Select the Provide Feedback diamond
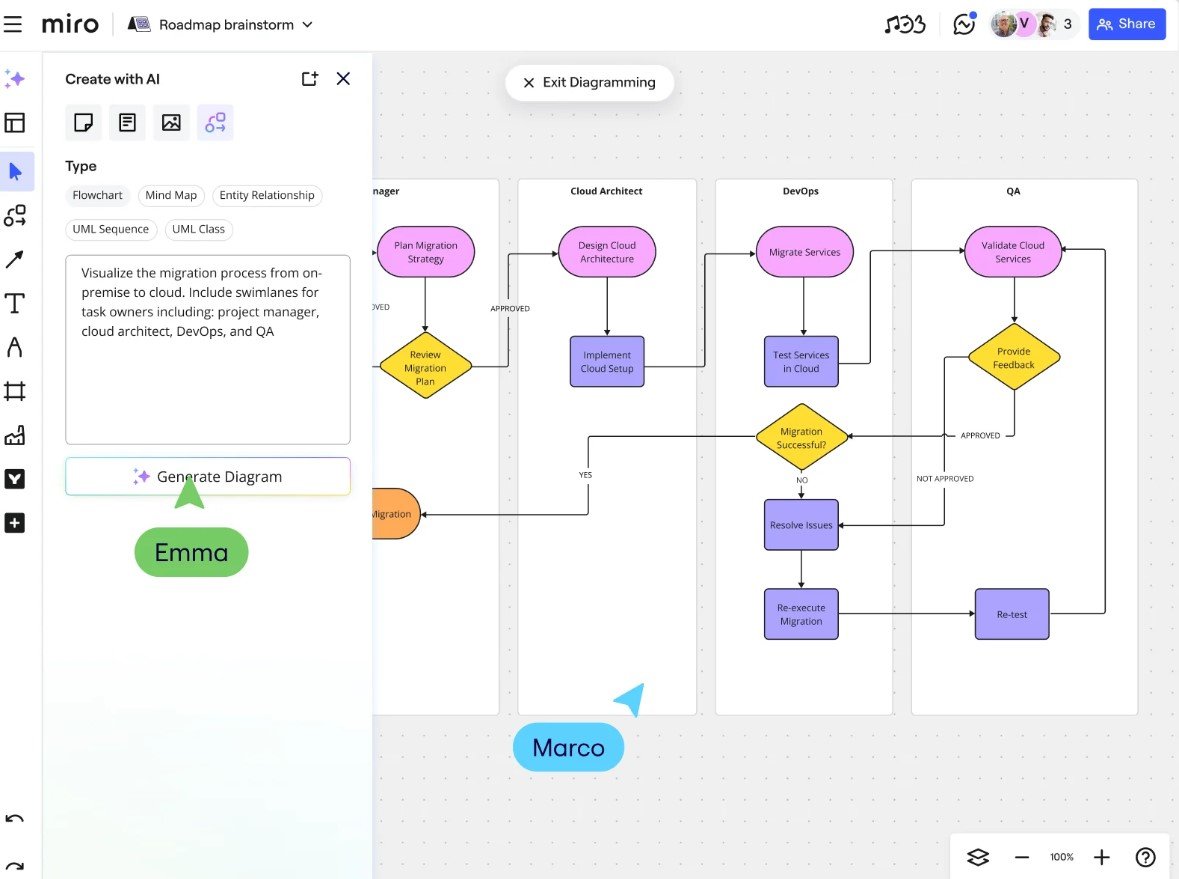The image size is (1179, 879). pos(1014,357)
